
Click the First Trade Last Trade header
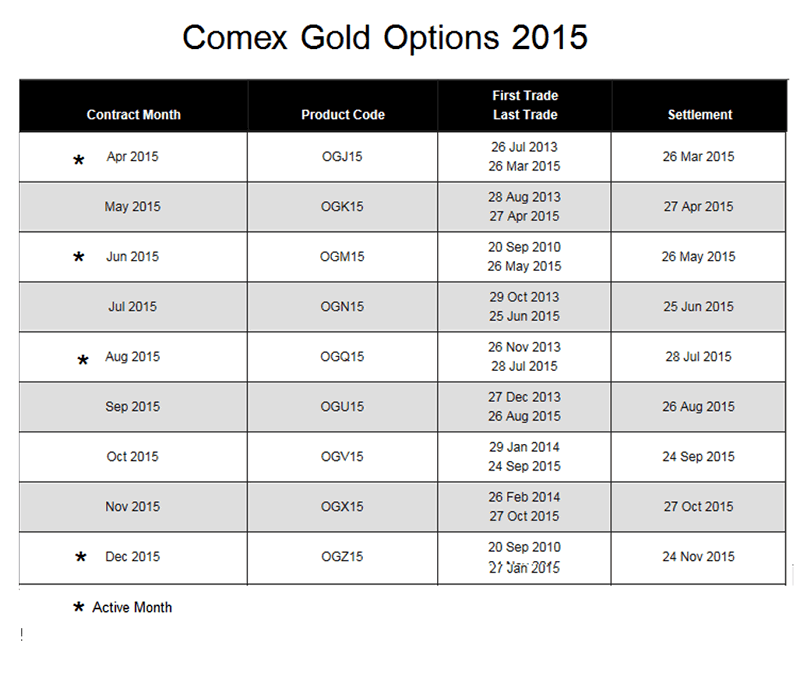pos(525,105)
